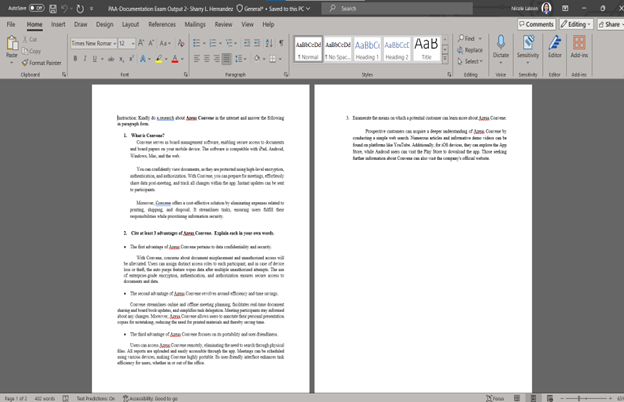Image resolution: width=624 pixels, height=402 pixels.
Task: Apply the Title style
Action: coord(426,49)
